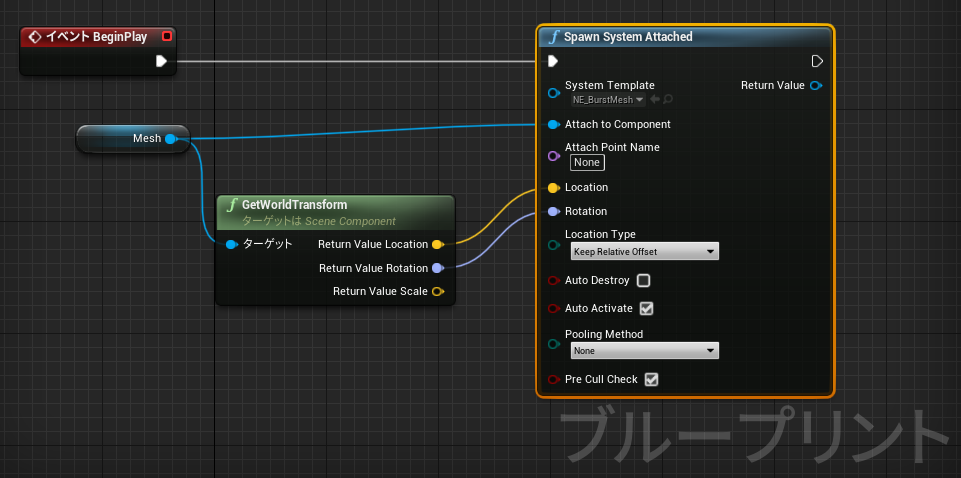Click the ターゲットは Scene Component subtitle

[319, 221]
